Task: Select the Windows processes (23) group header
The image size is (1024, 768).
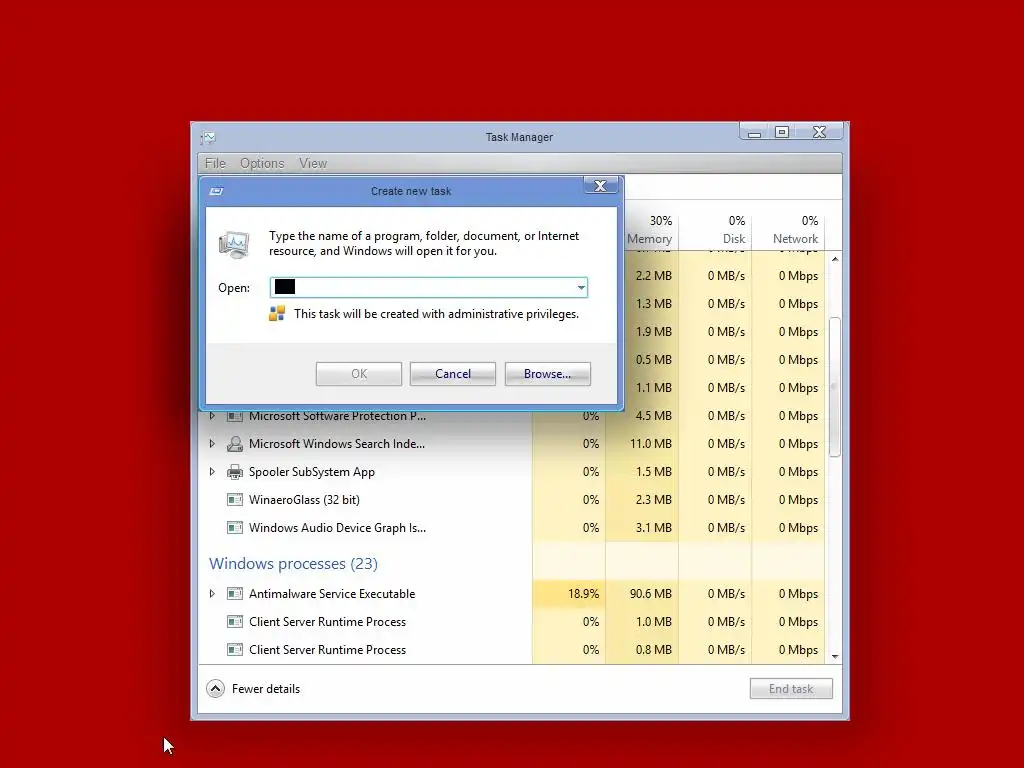Action: [293, 564]
